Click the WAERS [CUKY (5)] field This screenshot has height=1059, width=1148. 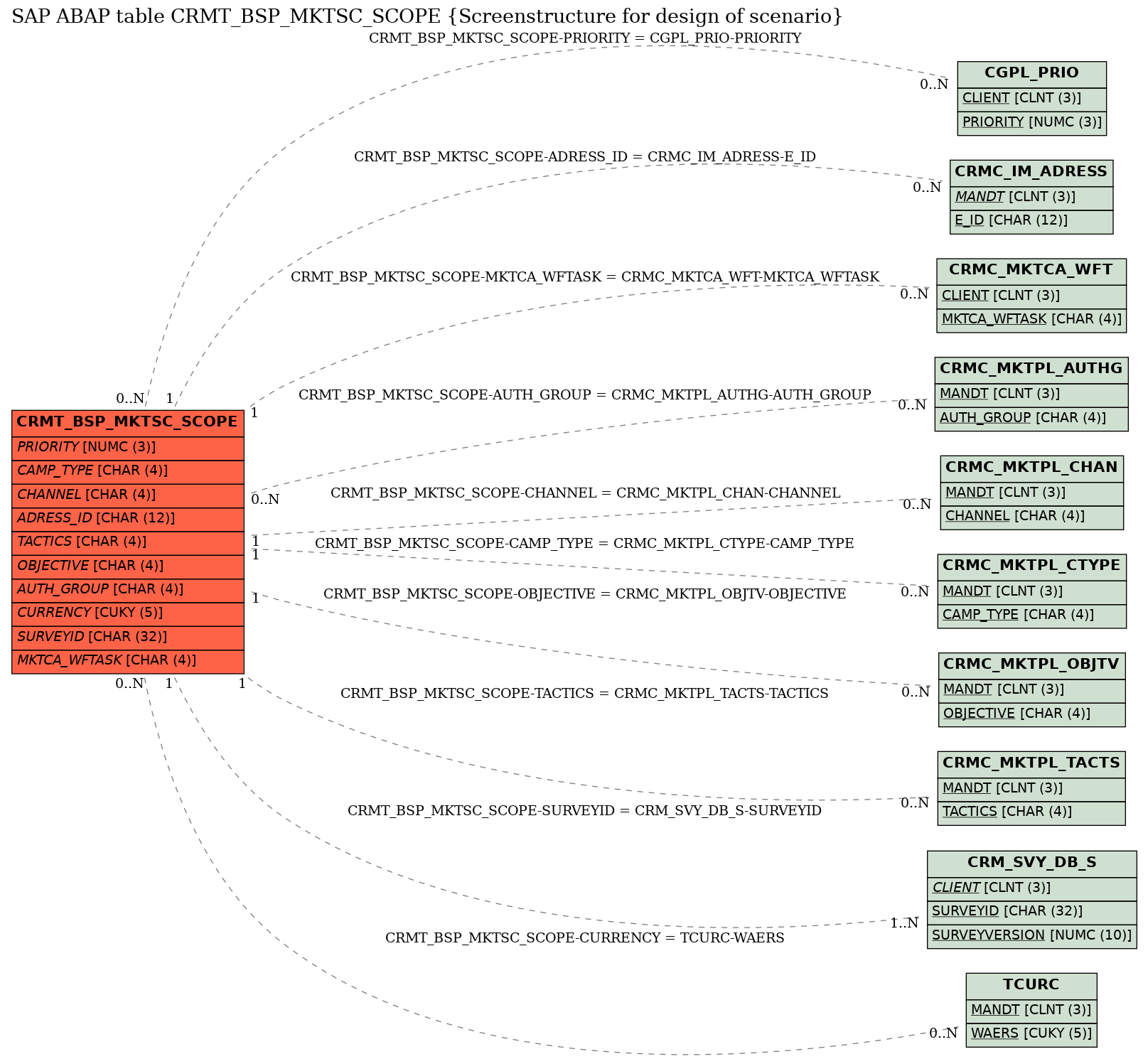pyautogui.click(x=1031, y=1034)
